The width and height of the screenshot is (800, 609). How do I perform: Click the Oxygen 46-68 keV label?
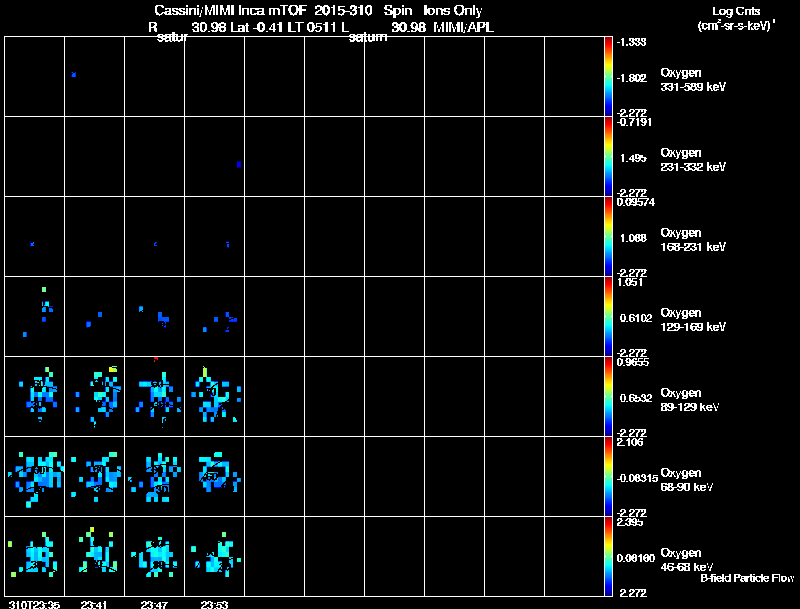point(687,561)
